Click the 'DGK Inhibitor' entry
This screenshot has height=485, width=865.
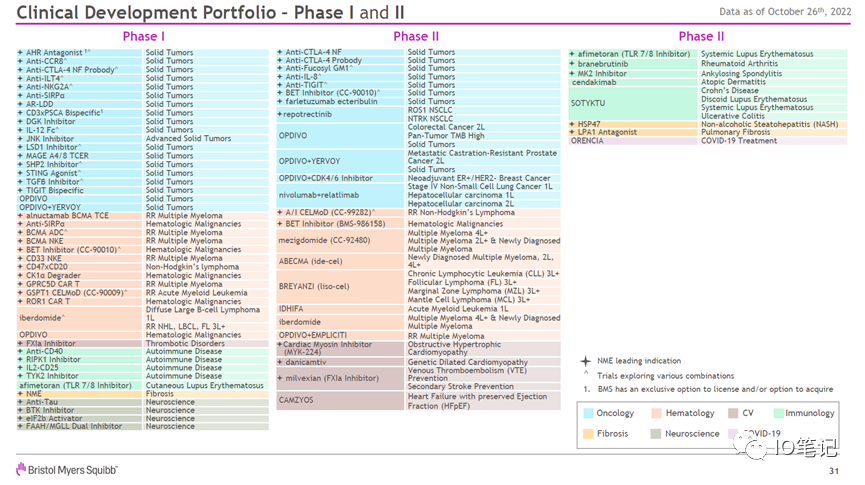coord(51,121)
